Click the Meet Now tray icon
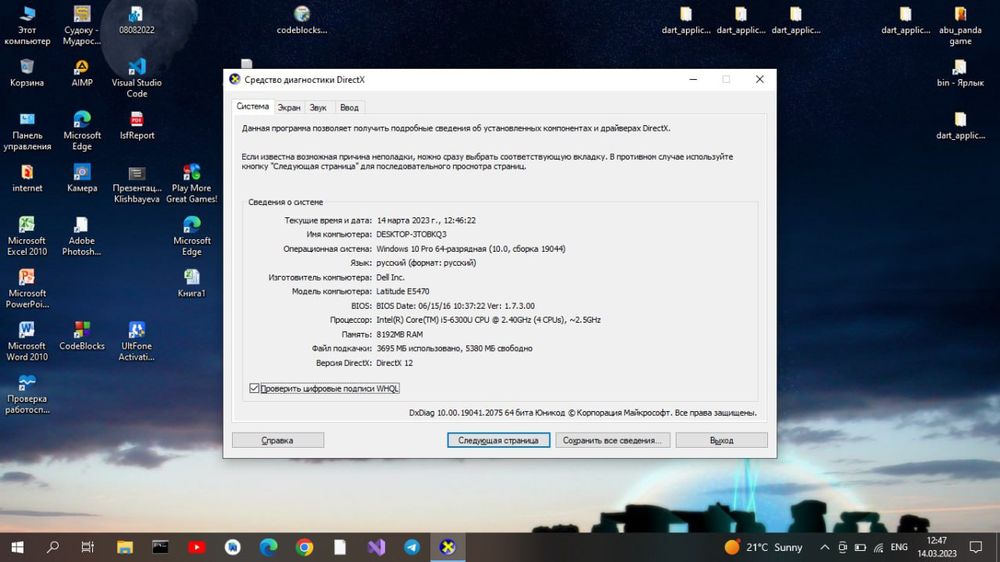Viewport: 1000px width, 562px height. [842, 547]
